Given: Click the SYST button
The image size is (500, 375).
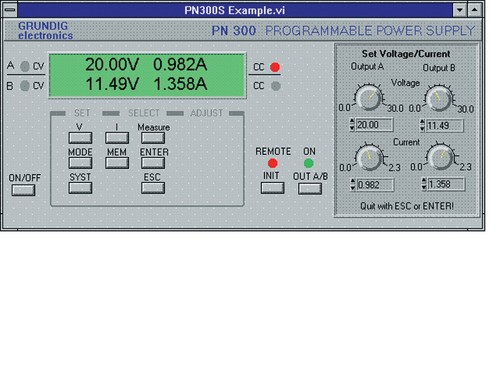Looking at the screenshot, I should tap(80, 188).
